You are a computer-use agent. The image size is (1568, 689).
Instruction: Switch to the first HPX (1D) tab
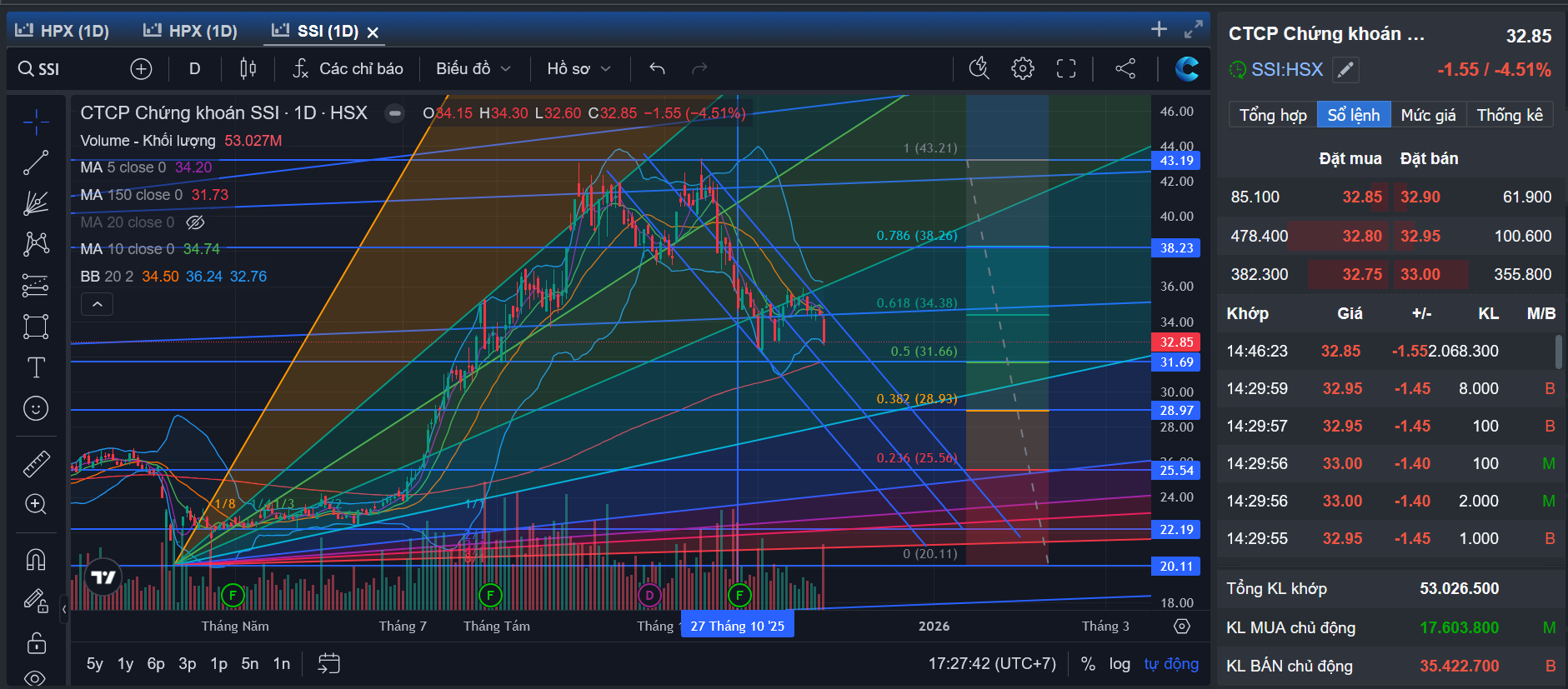[63, 31]
